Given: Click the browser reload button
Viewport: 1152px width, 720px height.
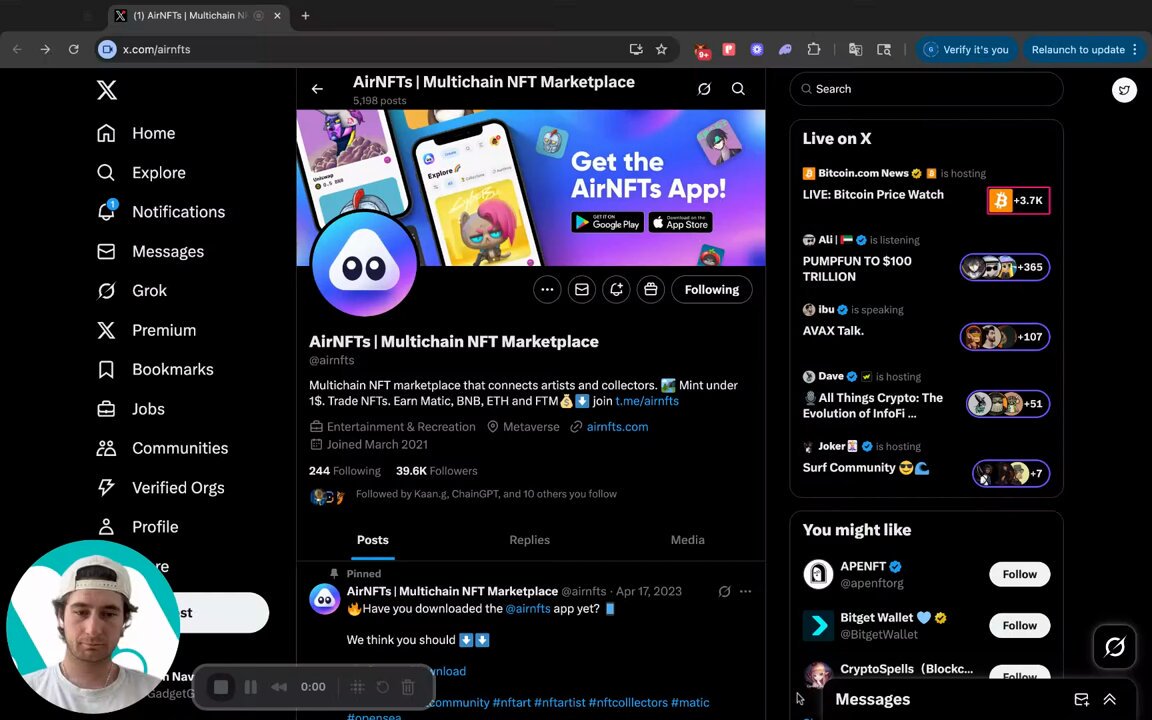Looking at the screenshot, I should (x=73, y=49).
